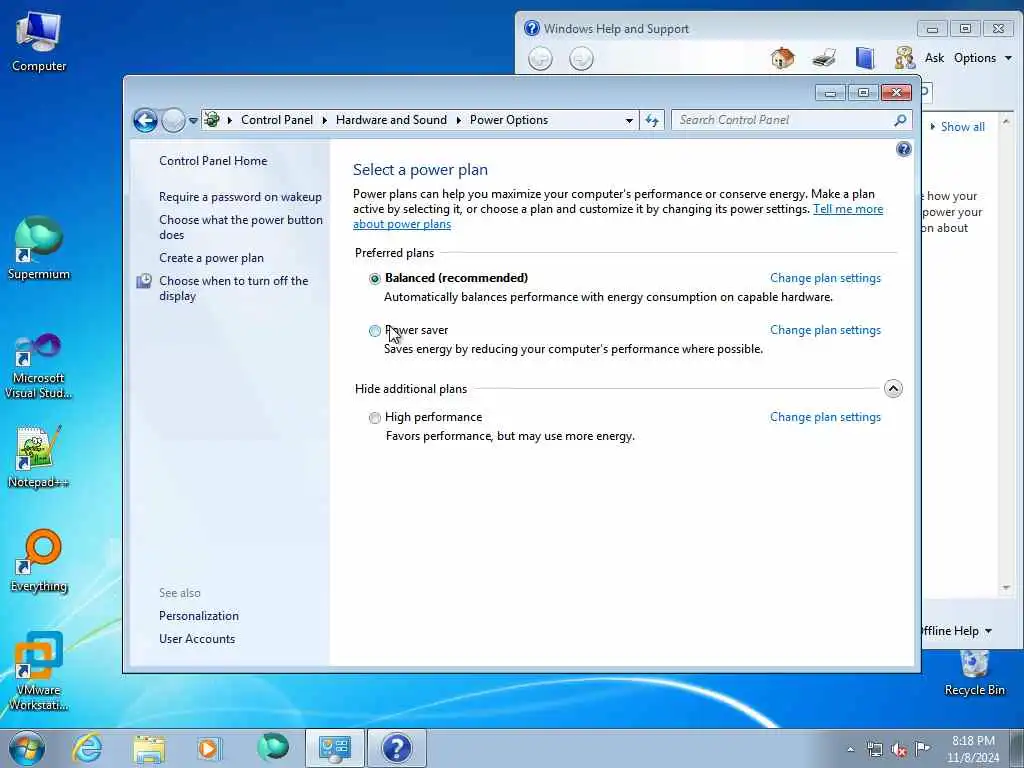Screen dimensions: 1024x768
Task: Select Power Options breadcrumb
Action: point(509,120)
